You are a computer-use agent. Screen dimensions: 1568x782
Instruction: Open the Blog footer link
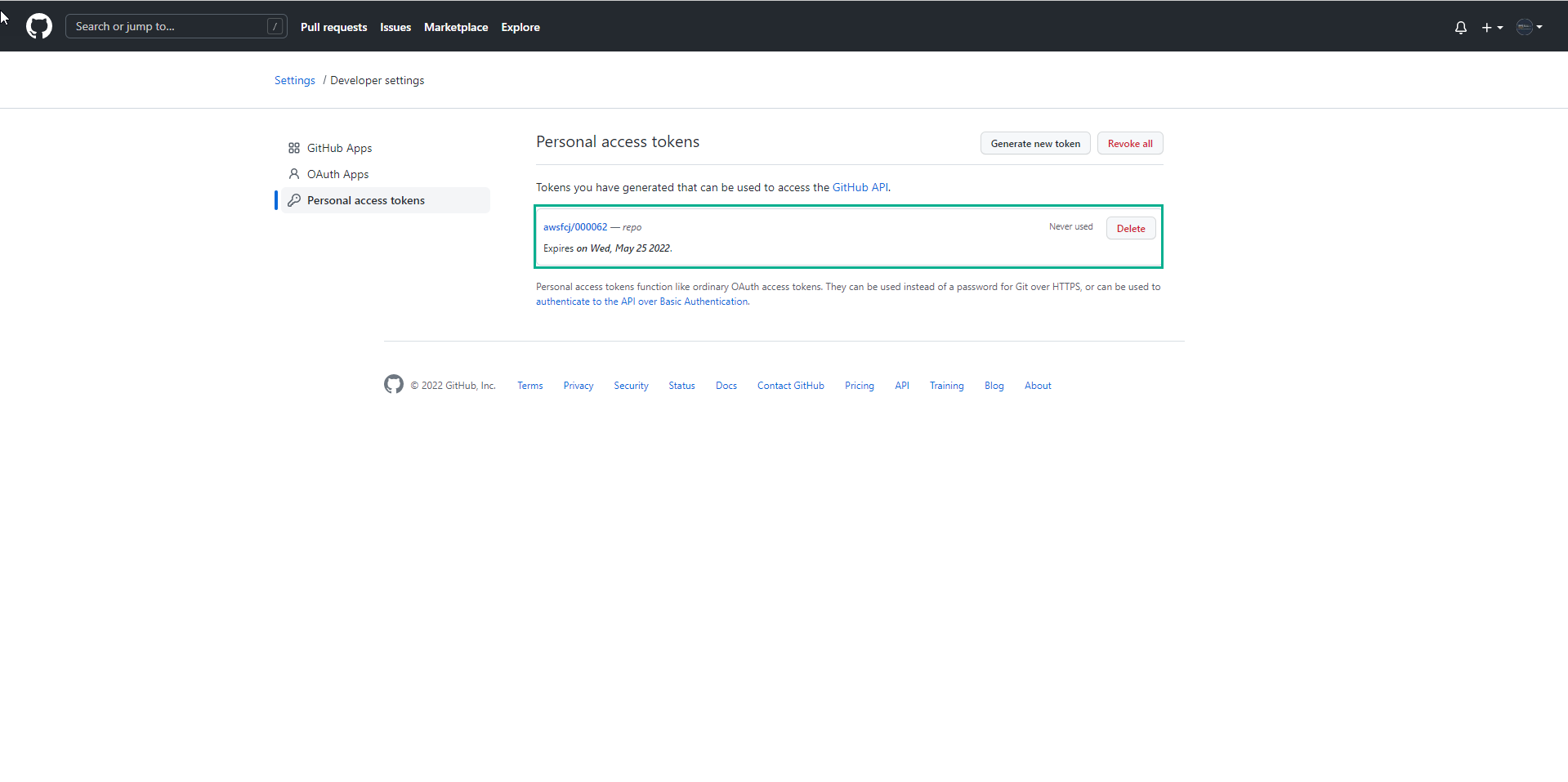994,386
